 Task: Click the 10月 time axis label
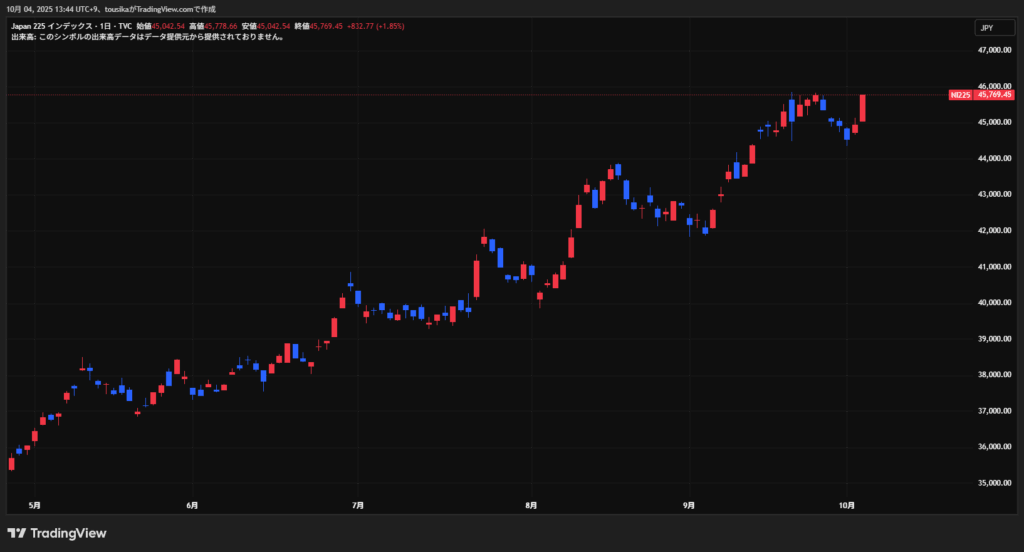pos(847,506)
